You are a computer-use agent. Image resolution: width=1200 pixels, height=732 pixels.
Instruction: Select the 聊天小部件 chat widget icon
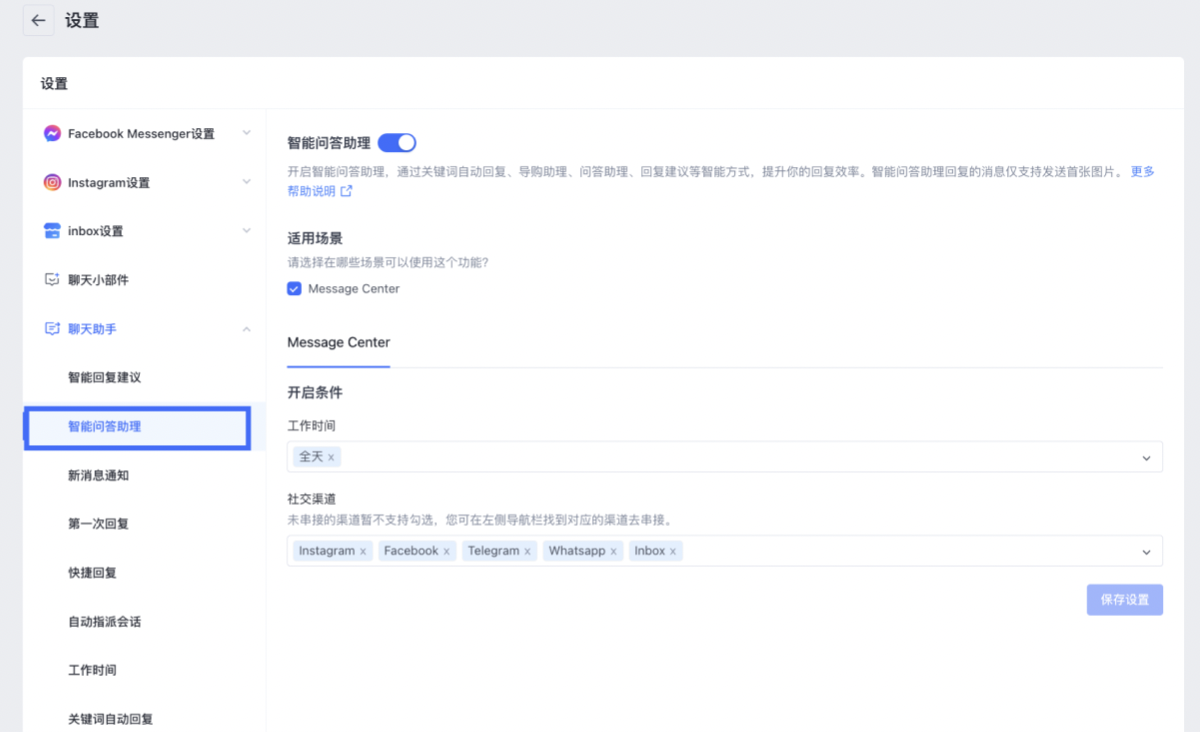[x=52, y=279]
